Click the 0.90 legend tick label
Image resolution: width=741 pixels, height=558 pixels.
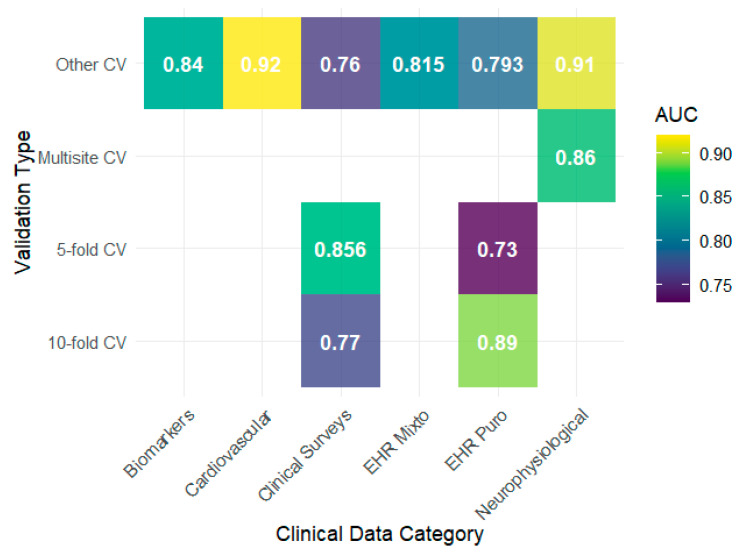(715, 154)
